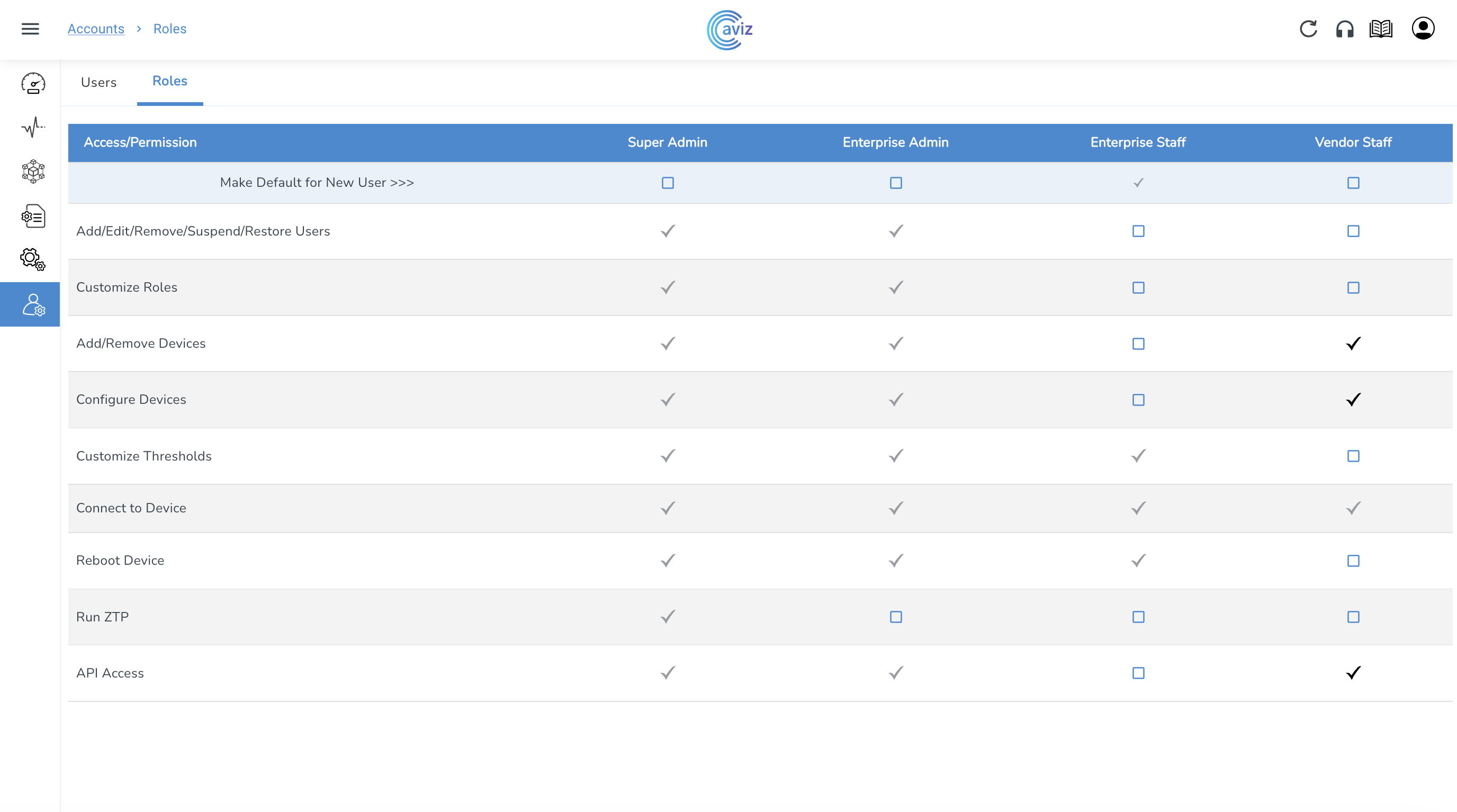The image size is (1457, 812).
Task: Select the Roles tab
Action: pyautogui.click(x=169, y=82)
